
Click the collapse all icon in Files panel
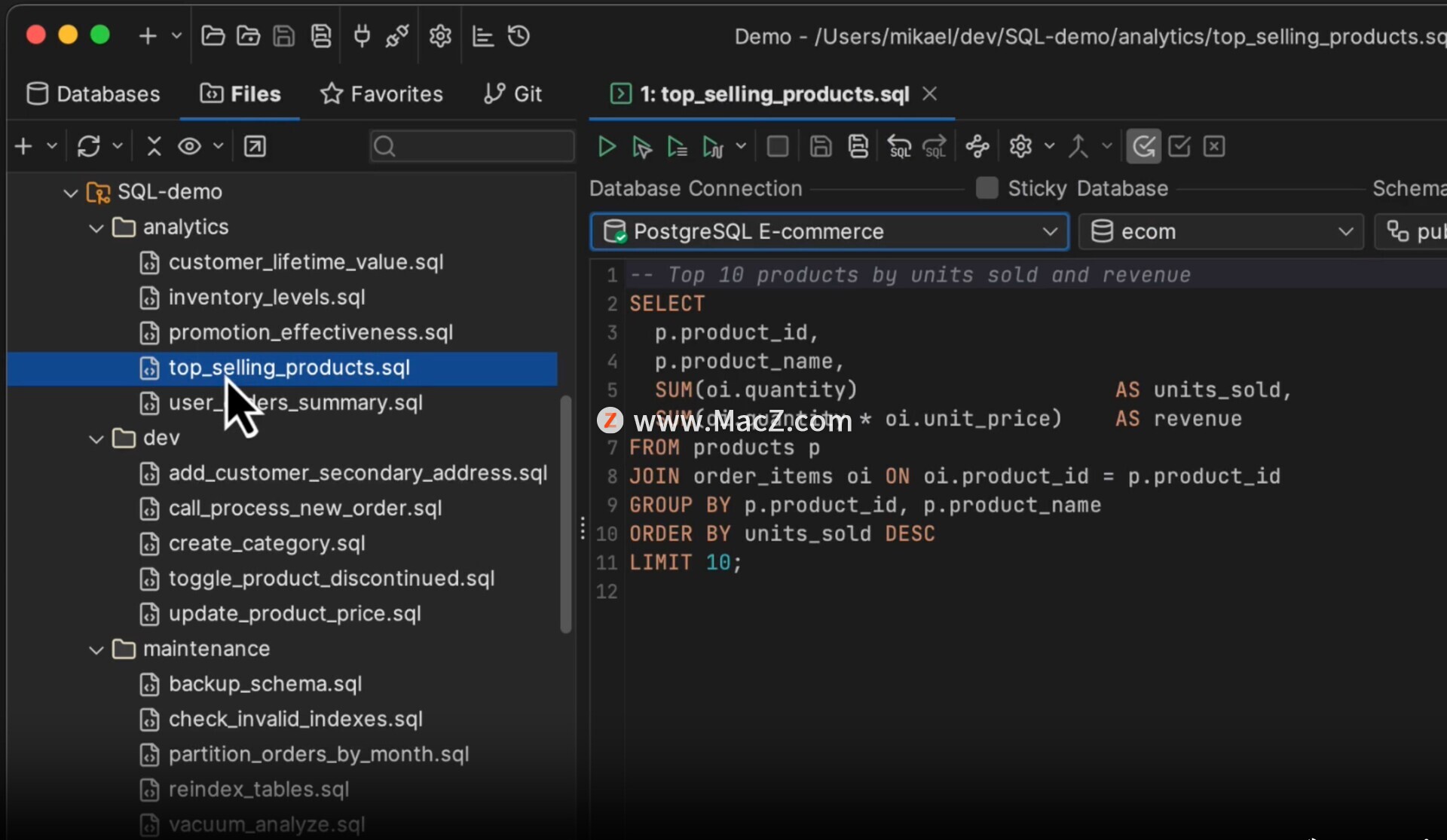(154, 146)
